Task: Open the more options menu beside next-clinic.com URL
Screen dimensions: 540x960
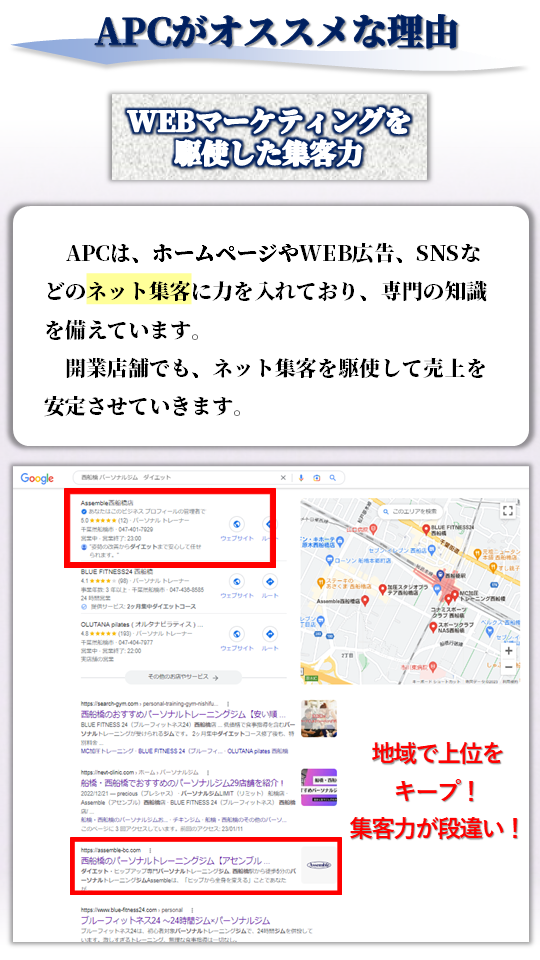Action: [208, 773]
